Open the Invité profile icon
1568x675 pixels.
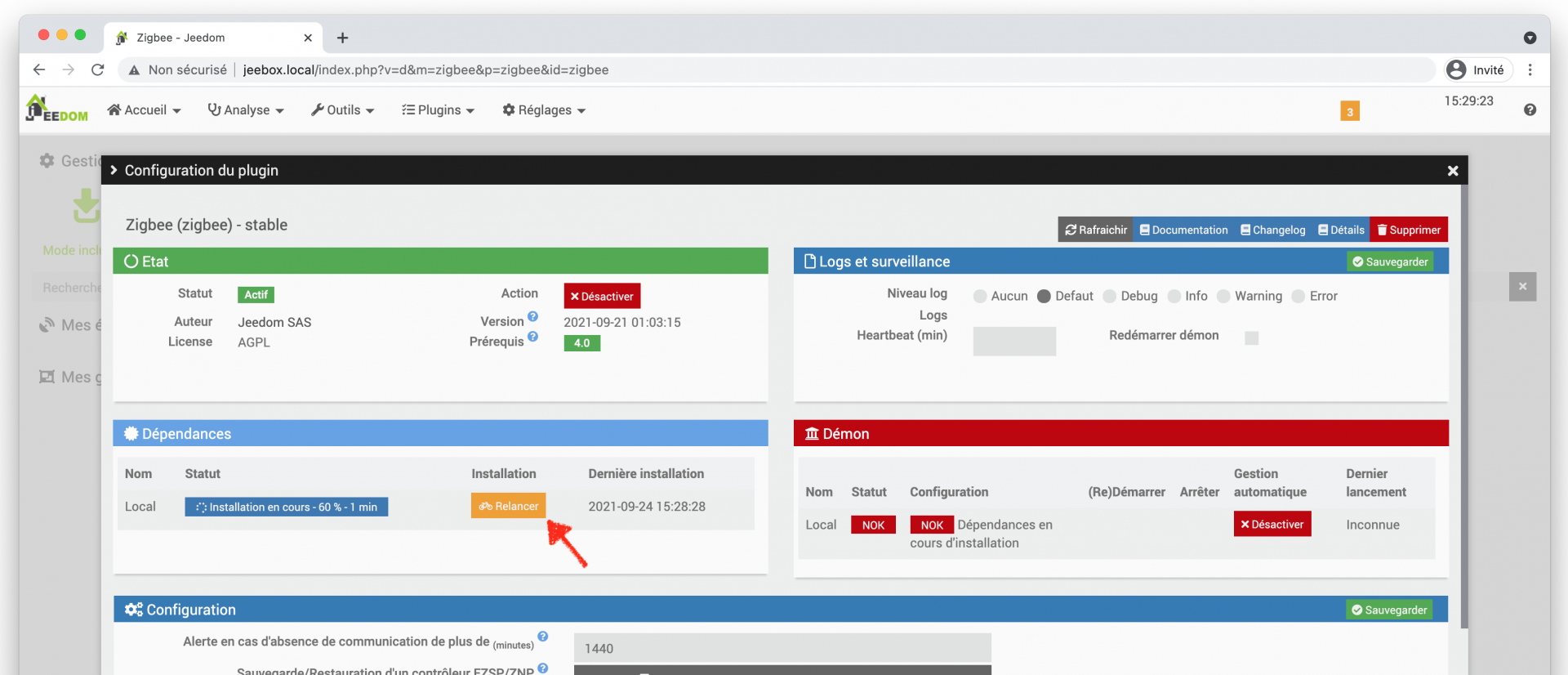(1456, 70)
